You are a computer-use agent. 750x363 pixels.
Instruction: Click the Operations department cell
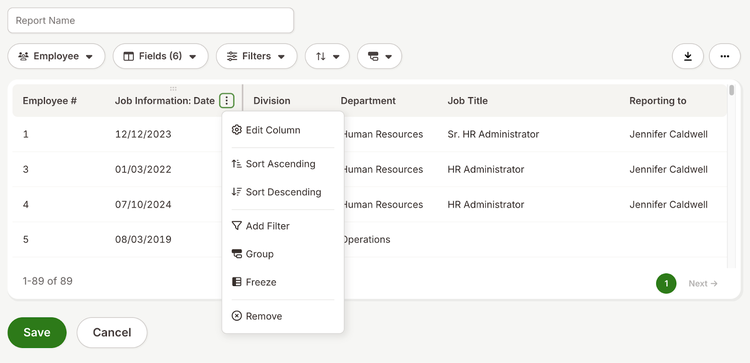[366, 240]
